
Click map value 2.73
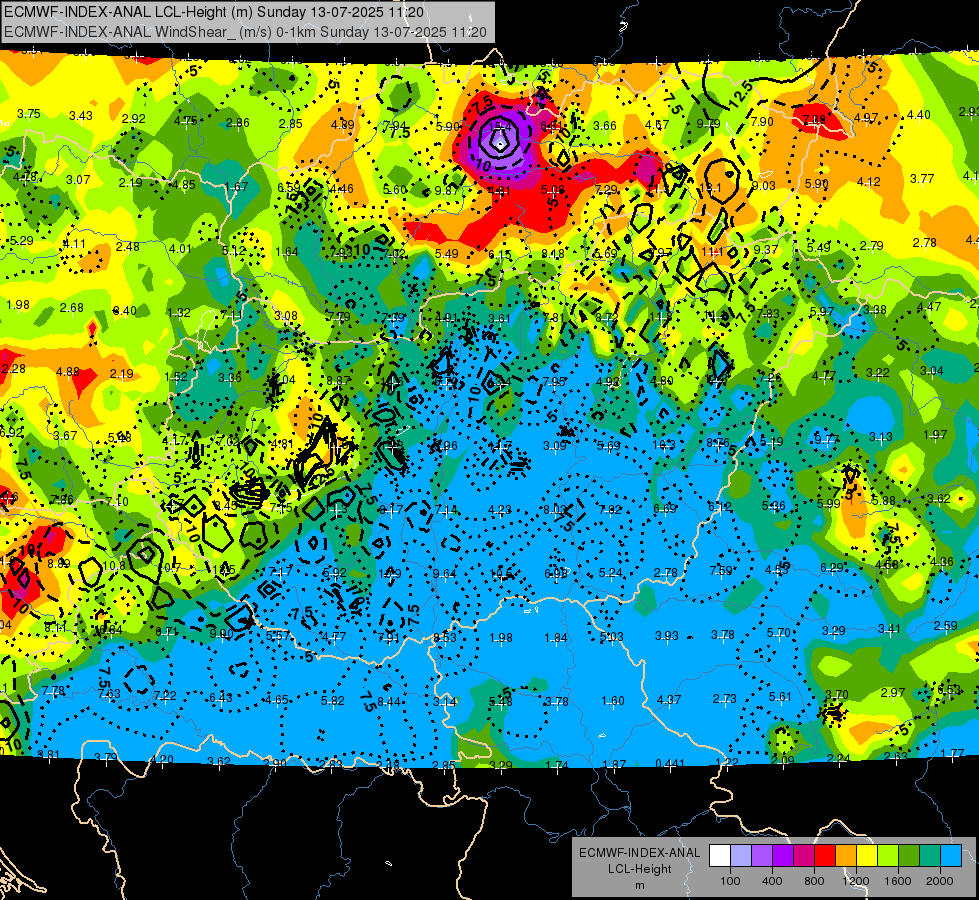click(x=725, y=698)
